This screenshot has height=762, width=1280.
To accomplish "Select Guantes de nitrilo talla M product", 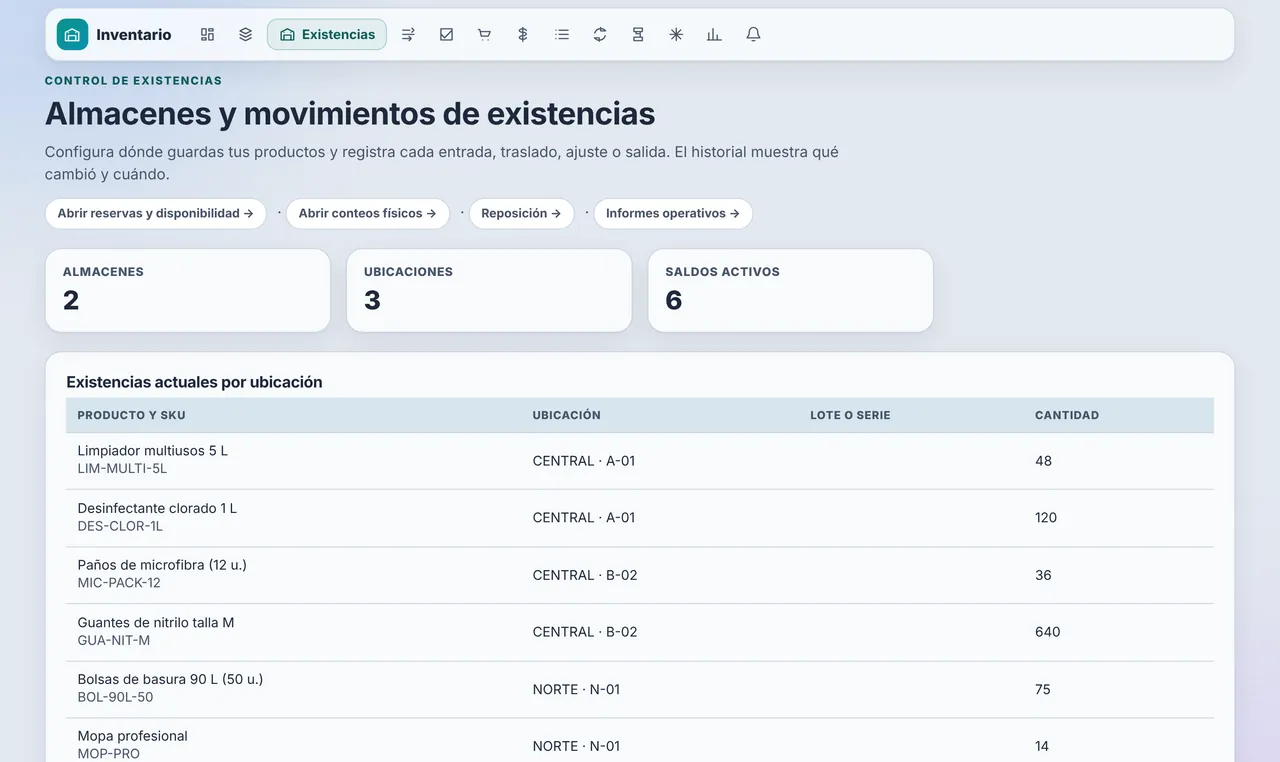I will point(156,622).
